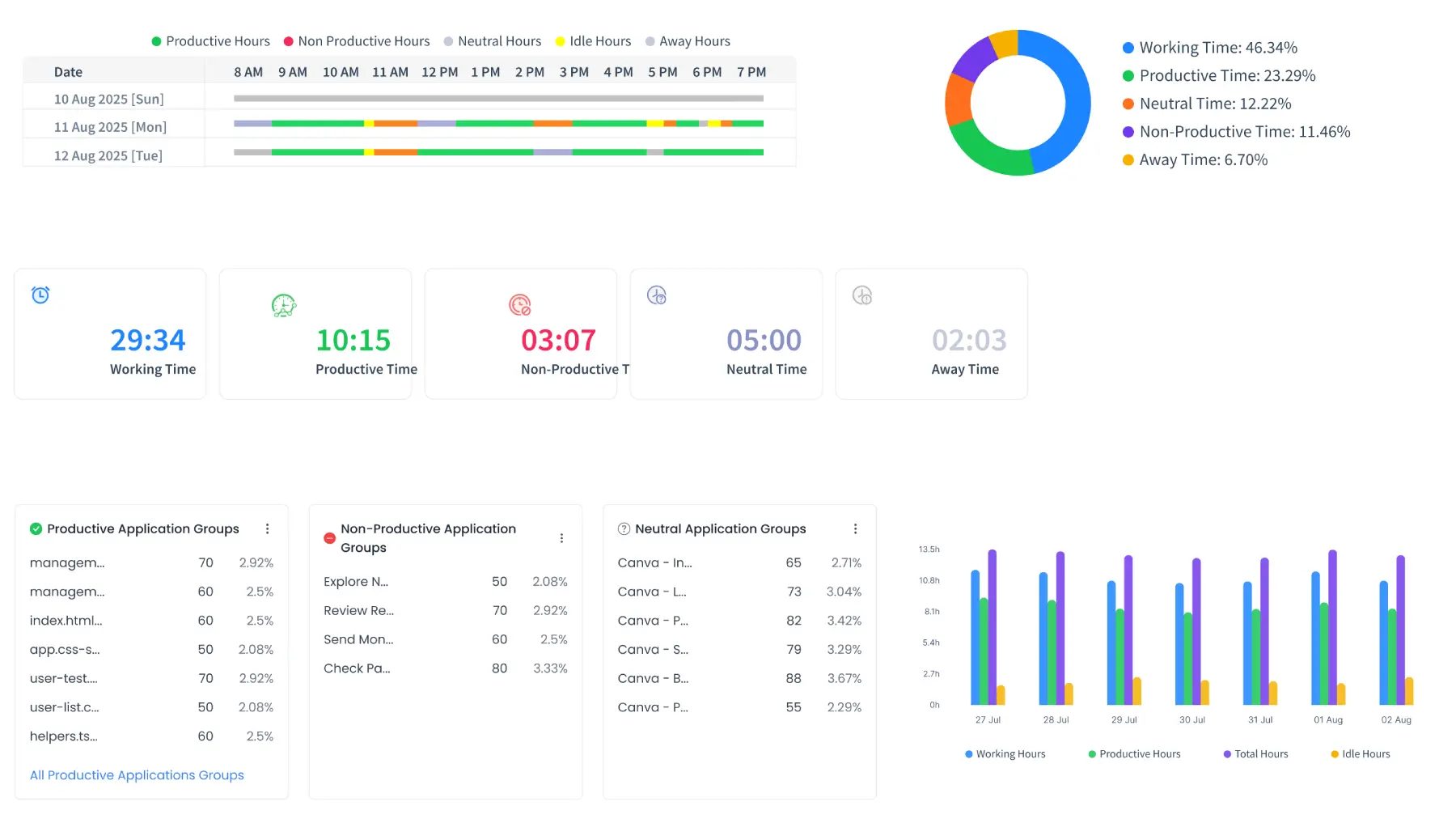Open the All Productive Applications Groups link

coord(136,774)
